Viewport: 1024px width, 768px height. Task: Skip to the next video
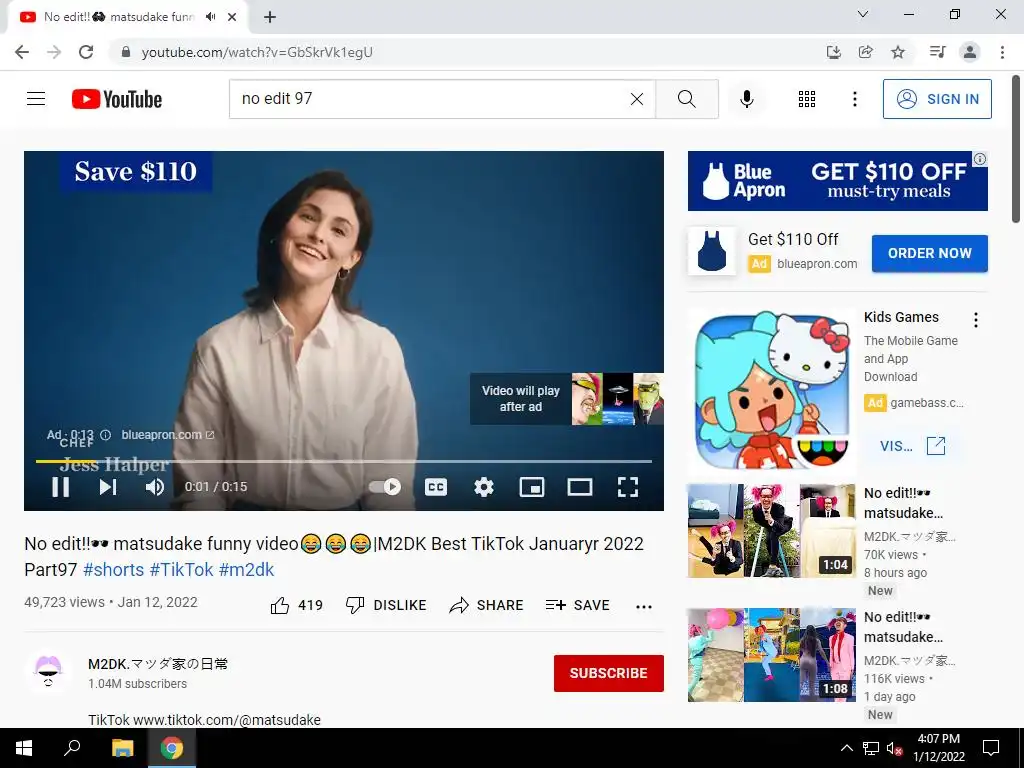click(108, 487)
